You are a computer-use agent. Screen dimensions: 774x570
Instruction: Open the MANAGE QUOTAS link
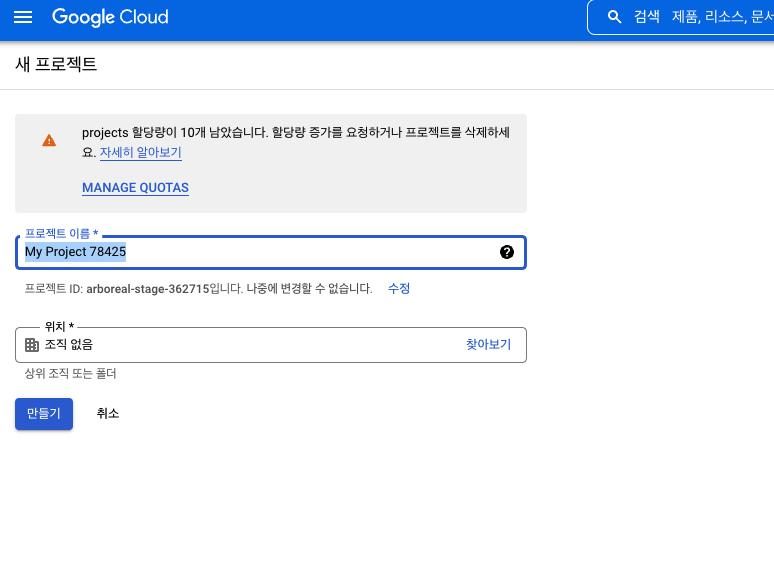[135, 188]
